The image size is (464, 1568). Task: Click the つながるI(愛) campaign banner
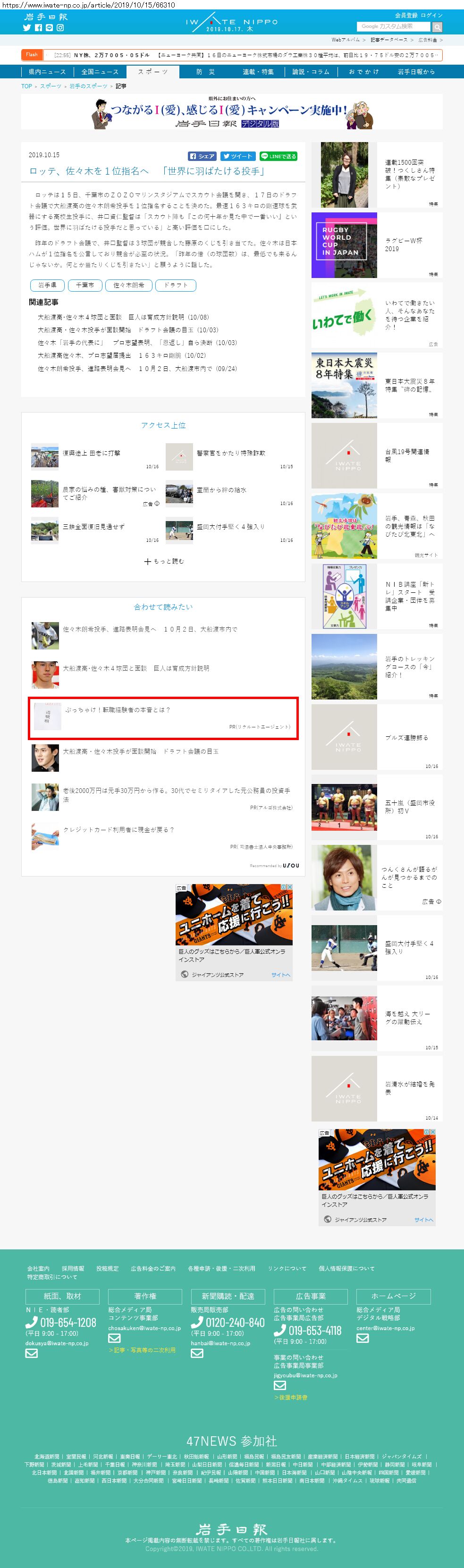(232, 111)
